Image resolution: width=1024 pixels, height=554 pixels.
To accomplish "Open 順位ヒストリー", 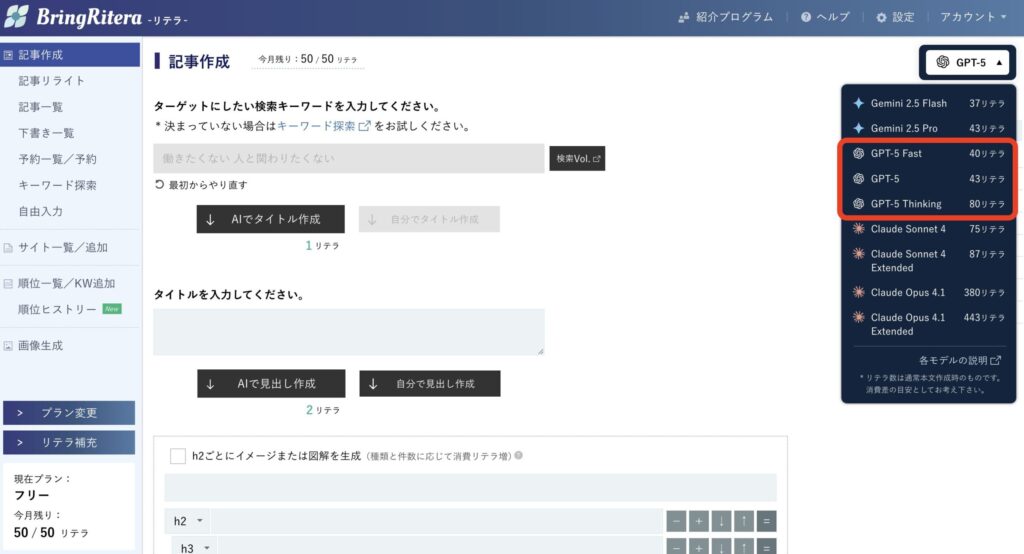I will point(57,309).
